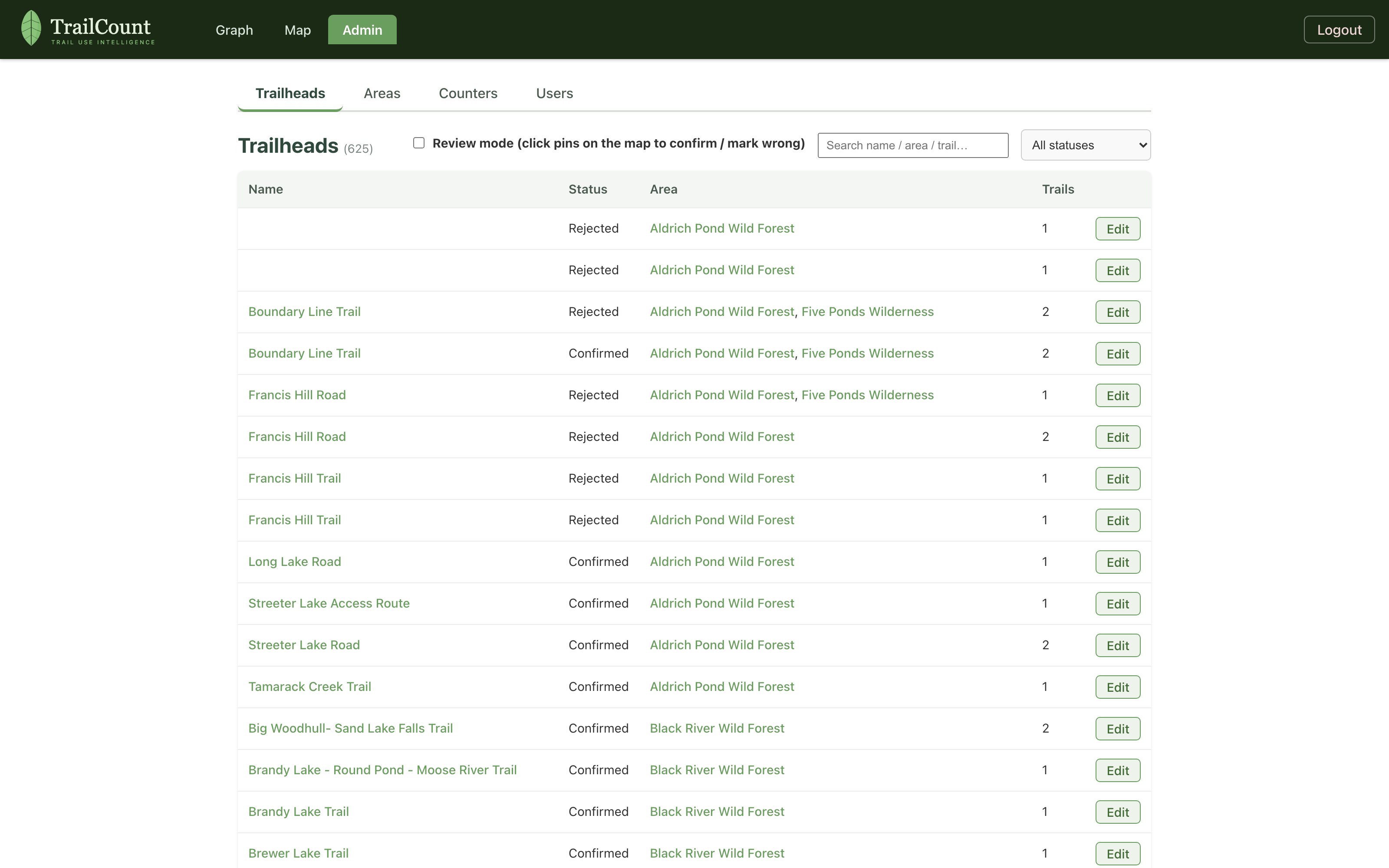
Task: Click the (625) trailhead count
Action: click(x=358, y=149)
